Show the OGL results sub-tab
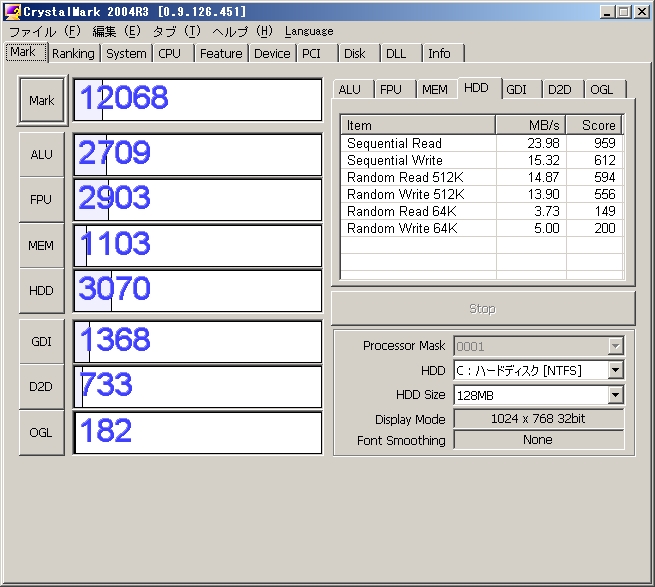Image resolution: width=655 pixels, height=587 pixels. click(605, 89)
